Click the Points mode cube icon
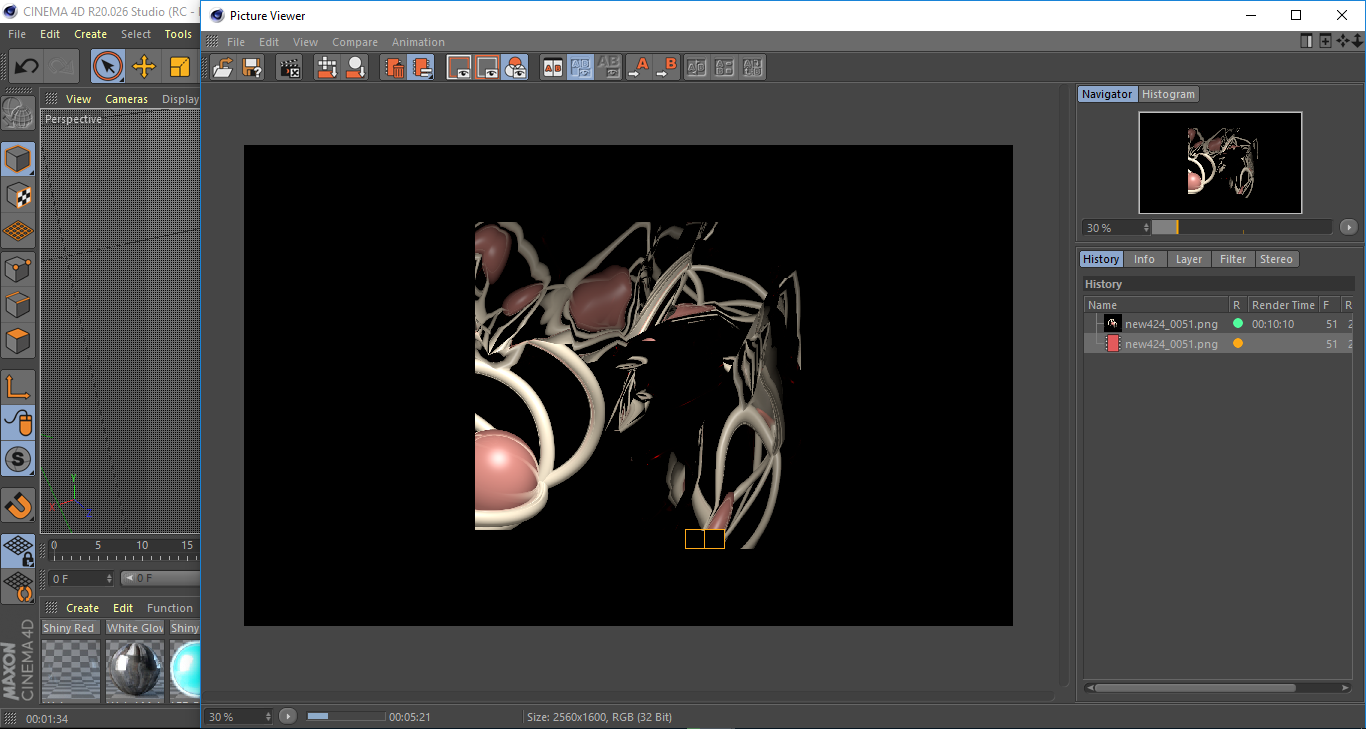1366x729 pixels. (18, 268)
